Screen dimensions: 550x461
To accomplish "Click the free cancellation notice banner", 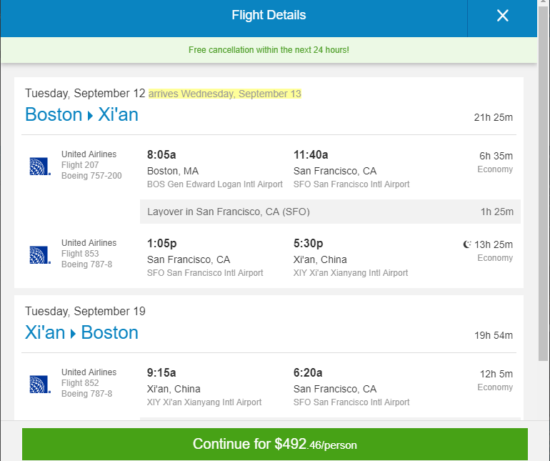I will (269, 50).
